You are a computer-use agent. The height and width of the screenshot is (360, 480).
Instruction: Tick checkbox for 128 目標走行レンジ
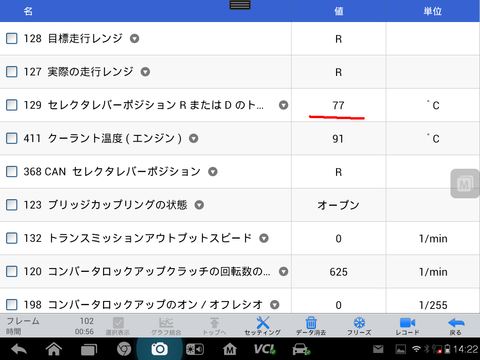12,38
